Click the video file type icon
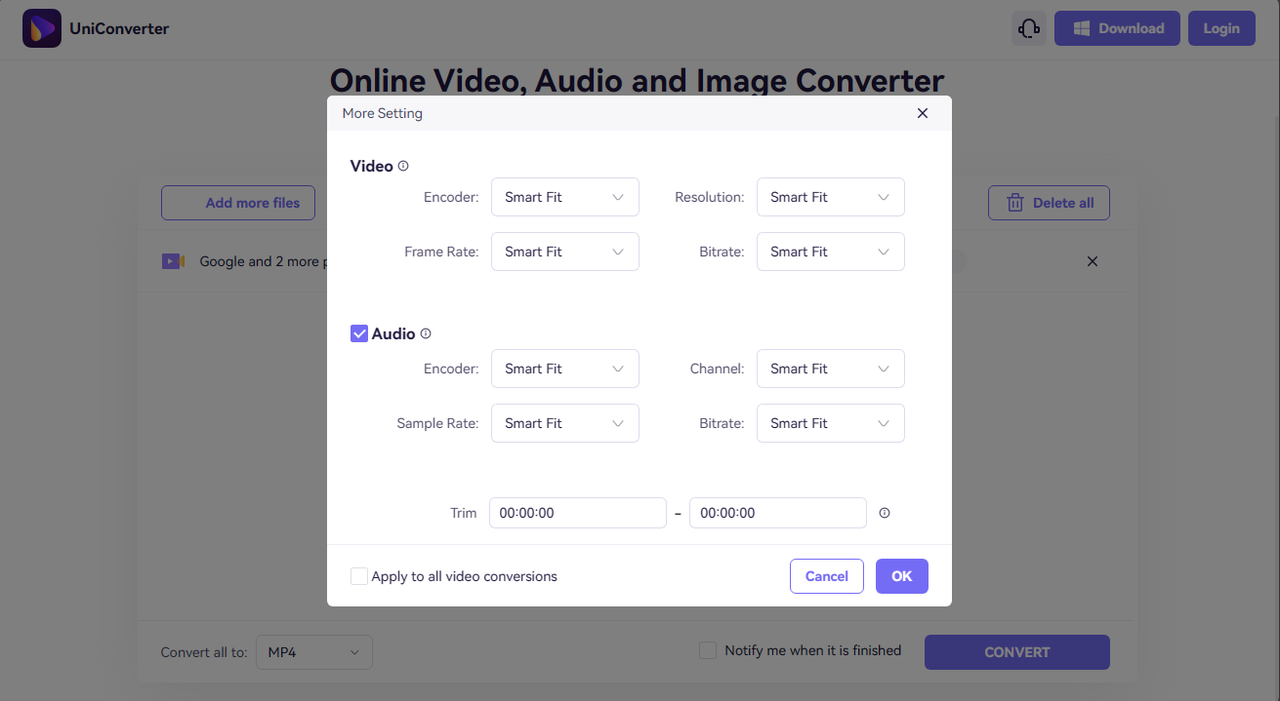The width and height of the screenshot is (1280, 701). pos(173,261)
